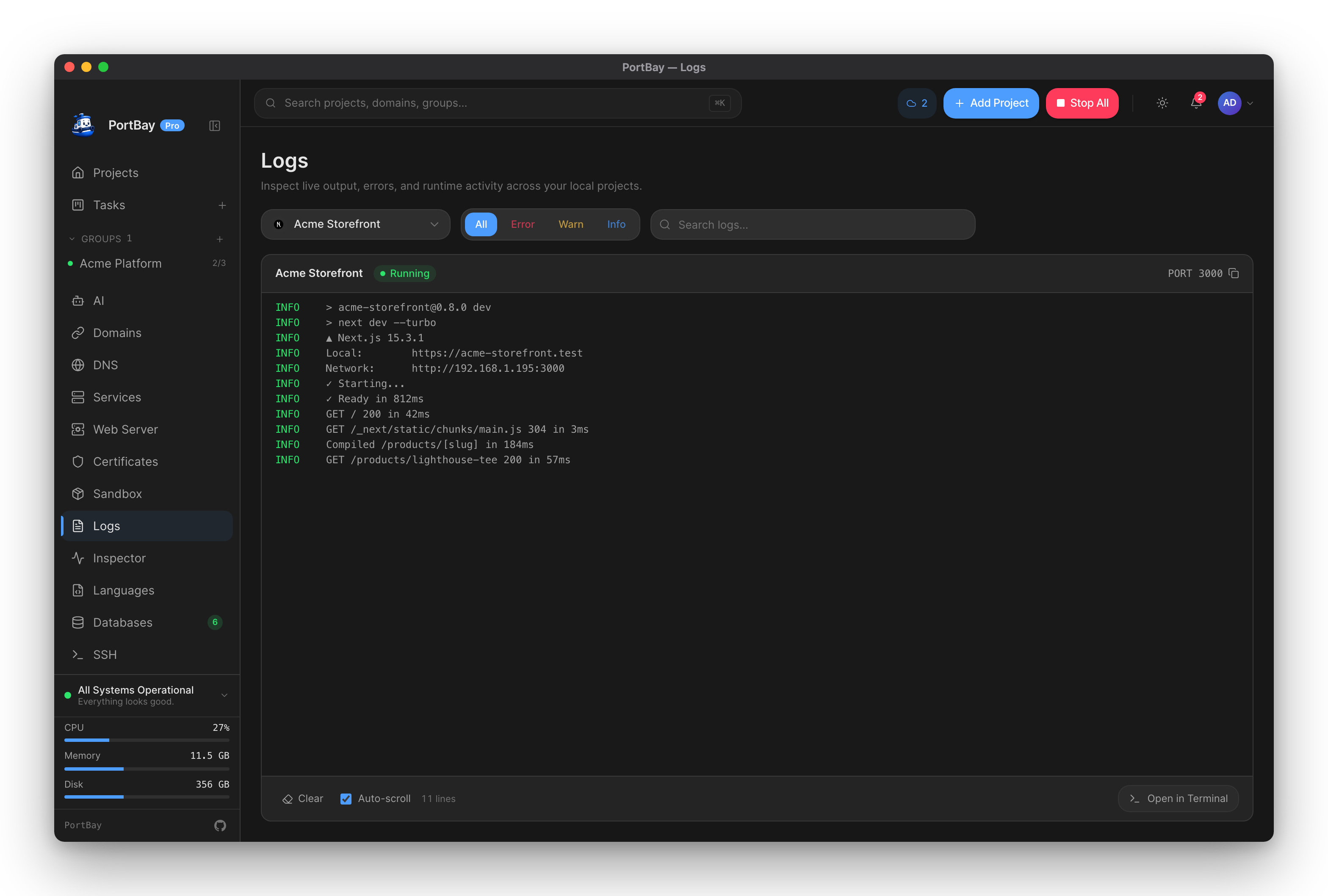Viewport: 1328px width, 896px height.
Task: Click the ⌘K shortcut badge
Action: coord(719,103)
